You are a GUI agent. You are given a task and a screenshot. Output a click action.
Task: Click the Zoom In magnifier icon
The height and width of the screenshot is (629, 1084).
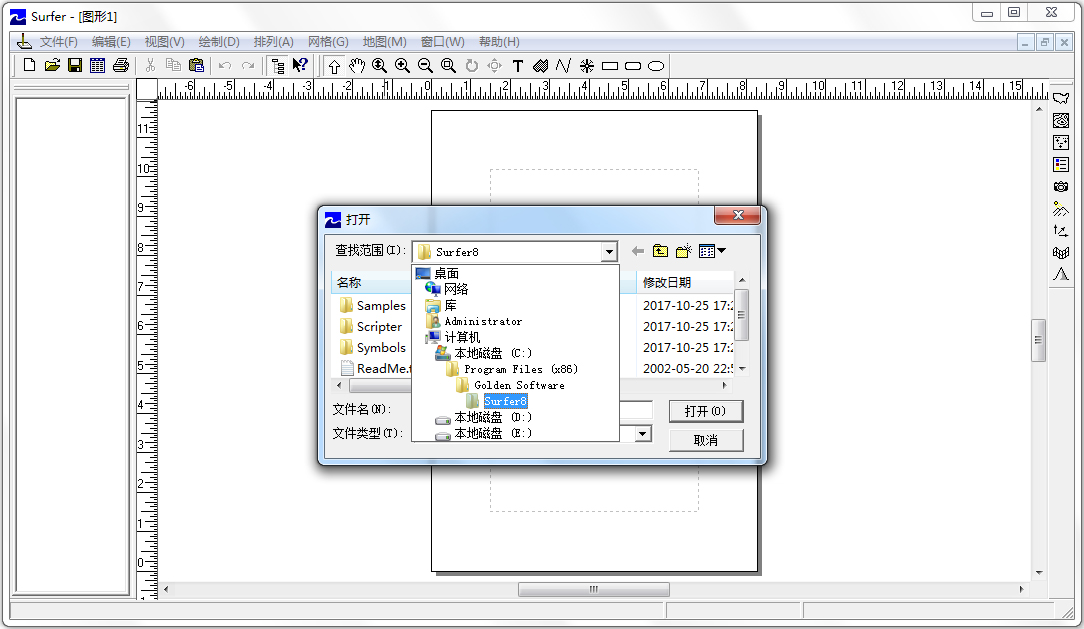tap(402, 66)
